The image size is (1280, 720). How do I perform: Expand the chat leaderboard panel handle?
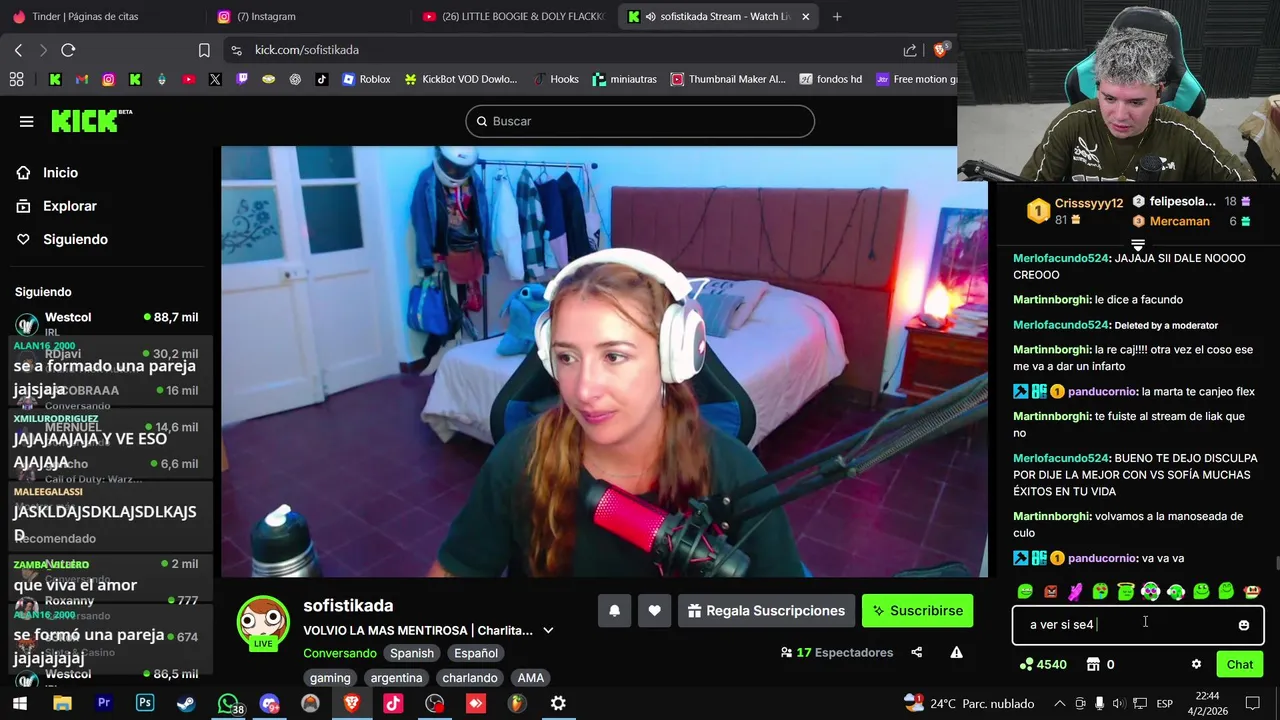1138,244
